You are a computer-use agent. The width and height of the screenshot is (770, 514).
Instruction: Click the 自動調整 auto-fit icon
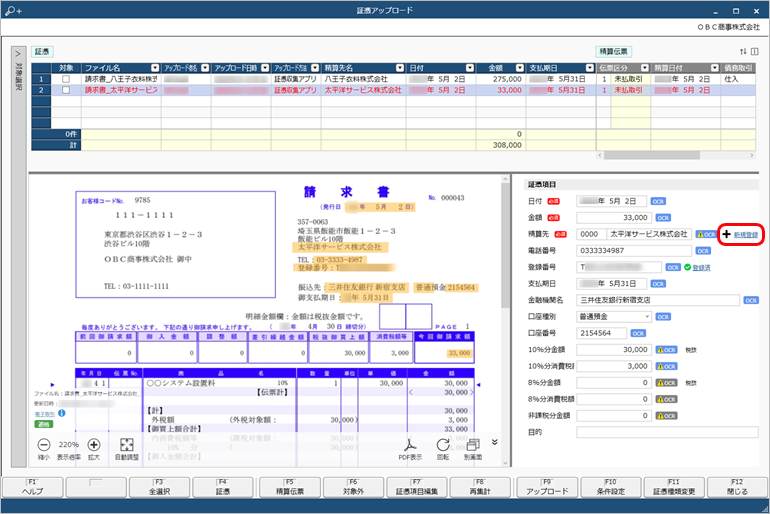127,445
